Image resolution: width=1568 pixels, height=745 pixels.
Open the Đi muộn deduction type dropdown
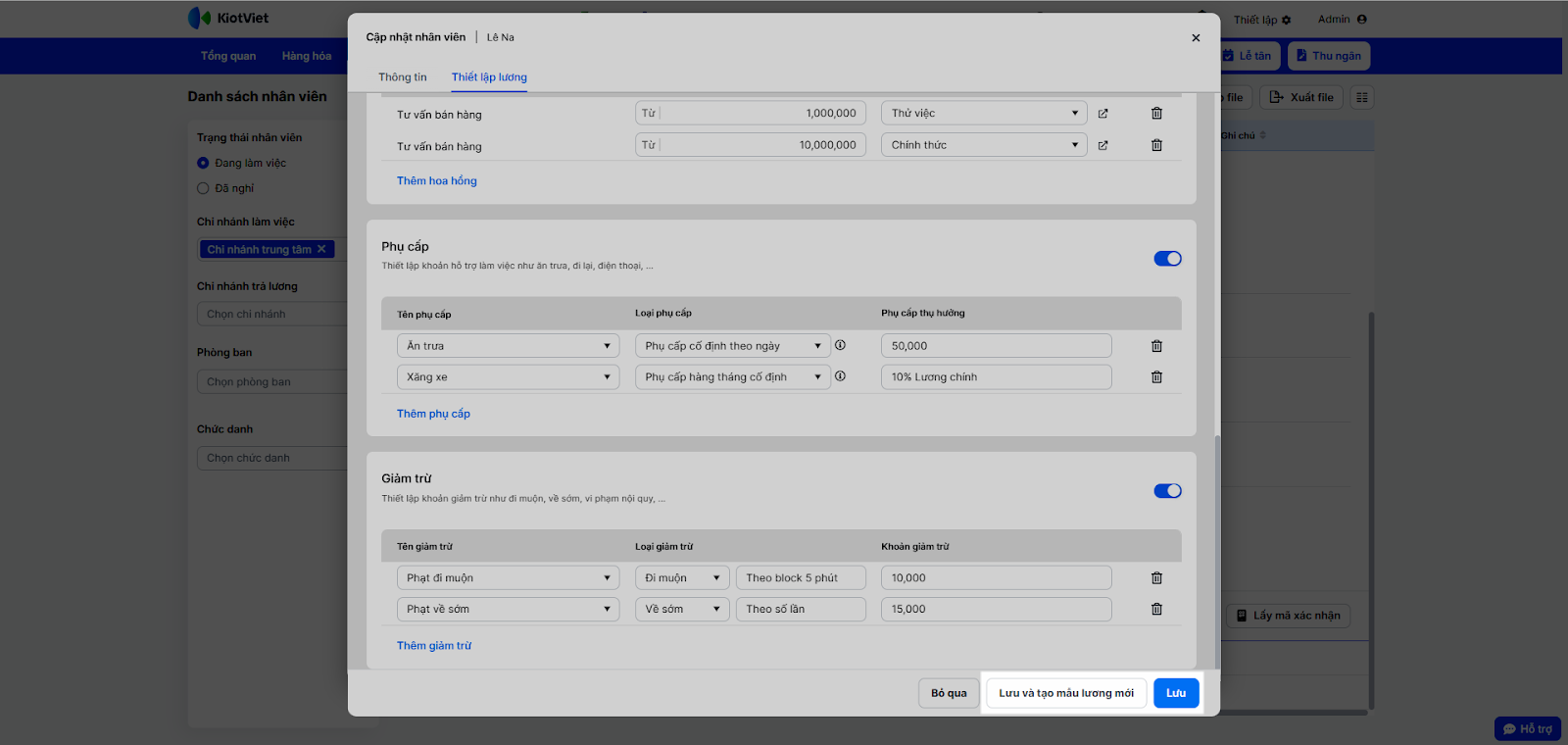[x=682, y=578]
